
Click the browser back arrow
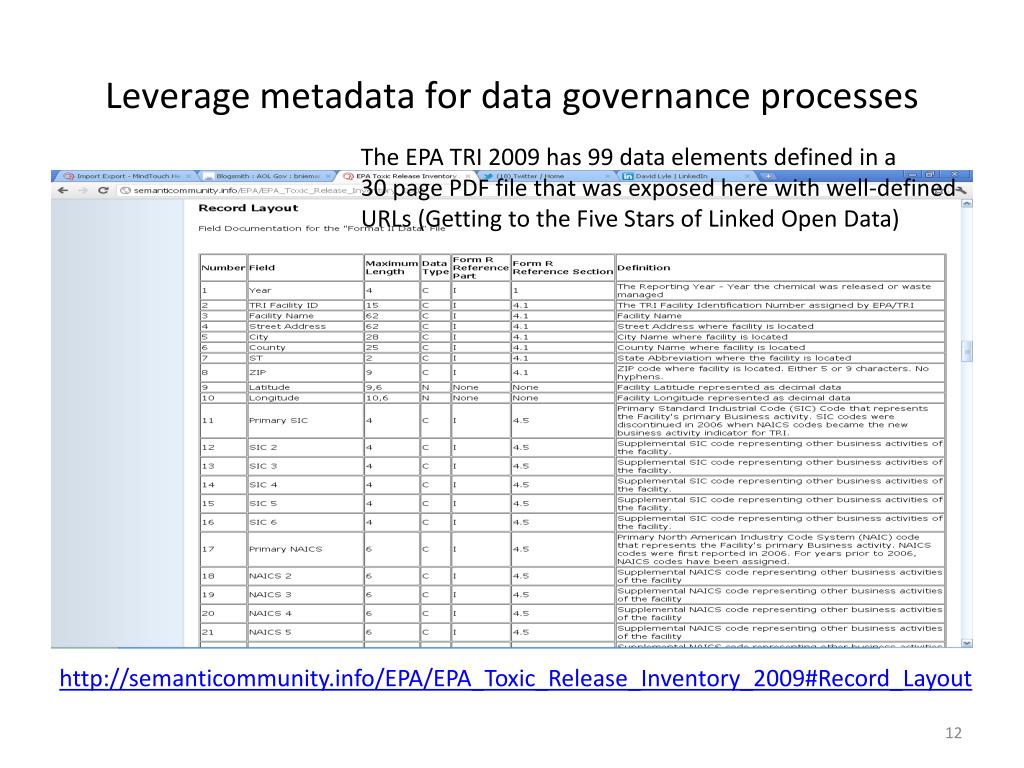click(x=63, y=191)
